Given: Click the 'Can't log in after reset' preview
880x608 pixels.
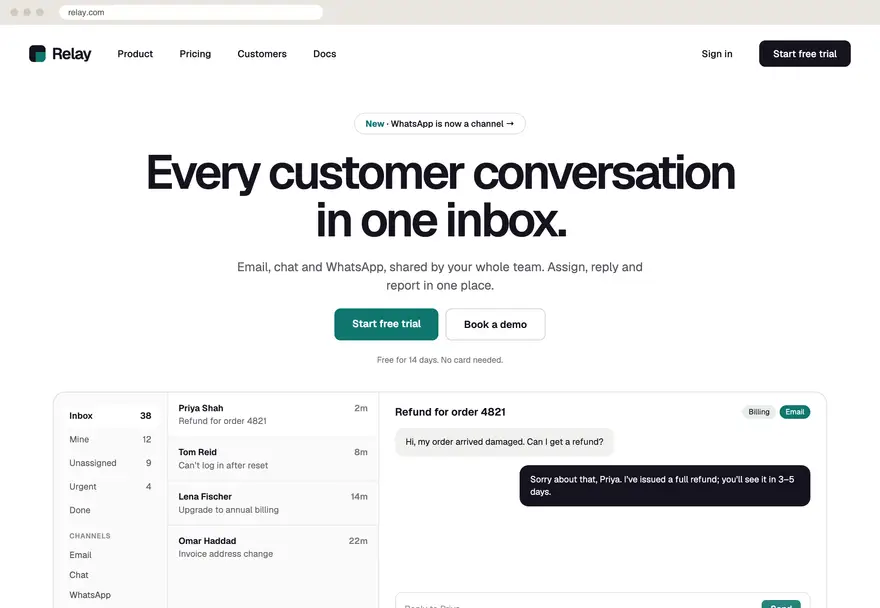Looking at the screenshot, I should click(x=223, y=465).
